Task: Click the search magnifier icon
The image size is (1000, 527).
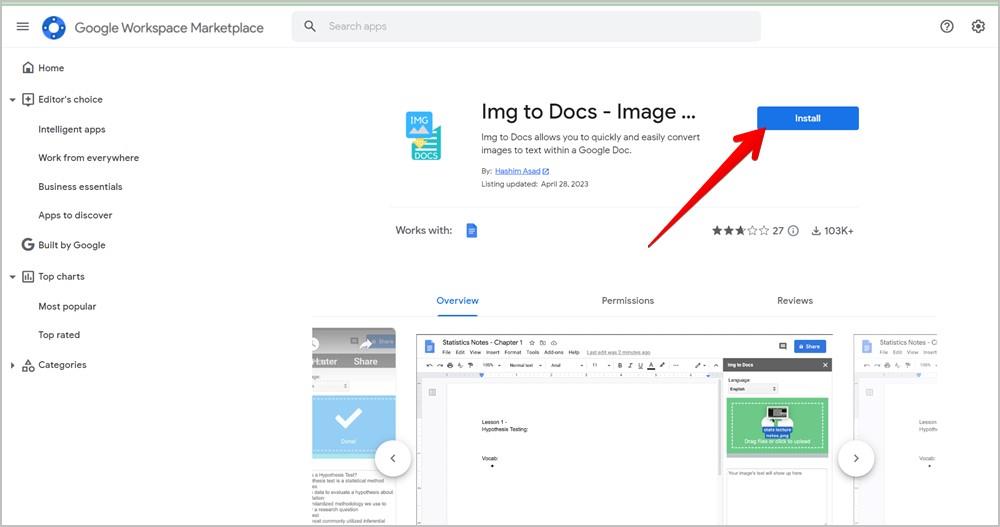Action: (310, 26)
